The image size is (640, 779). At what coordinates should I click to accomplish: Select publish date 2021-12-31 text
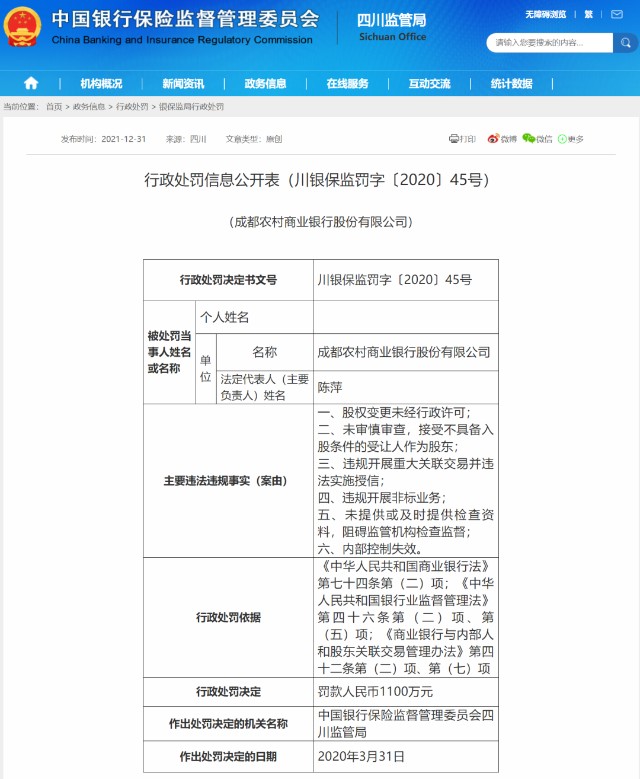[x=123, y=139]
